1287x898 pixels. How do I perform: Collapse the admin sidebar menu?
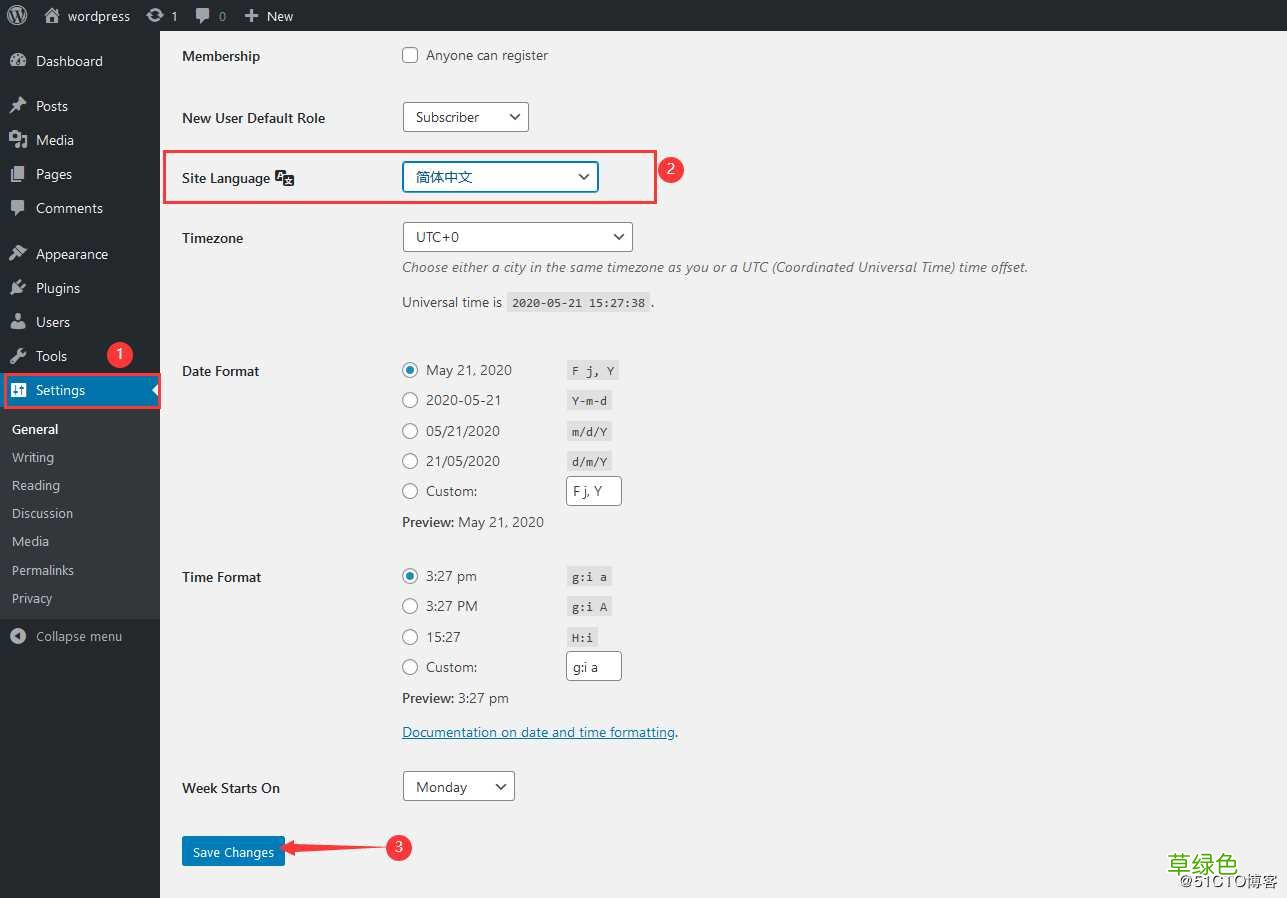(x=67, y=636)
